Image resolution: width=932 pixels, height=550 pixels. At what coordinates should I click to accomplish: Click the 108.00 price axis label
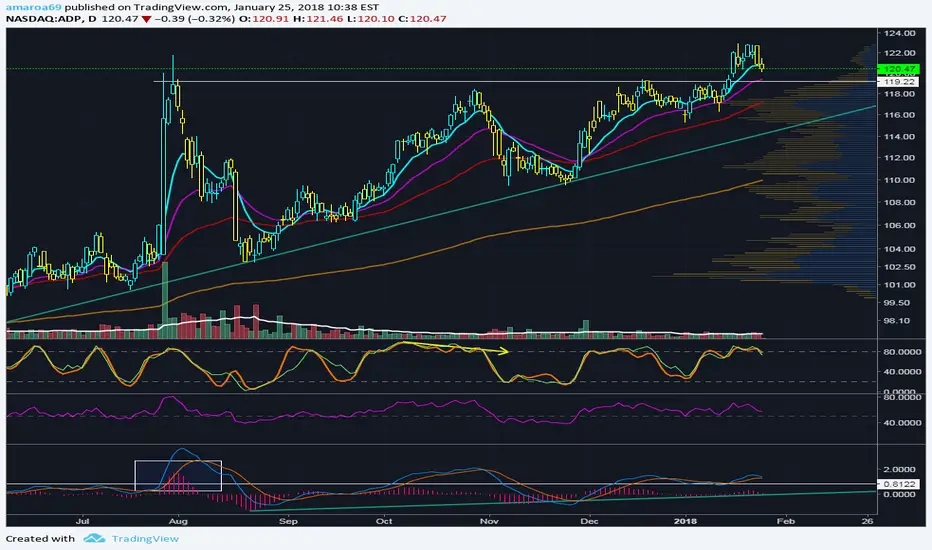(x=899, y=203)
